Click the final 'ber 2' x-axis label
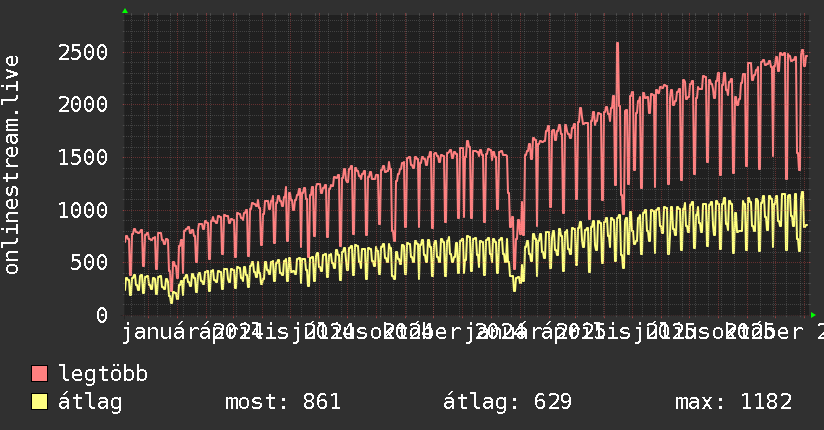This screenshot has width=824, height=430. coord(795,332)
